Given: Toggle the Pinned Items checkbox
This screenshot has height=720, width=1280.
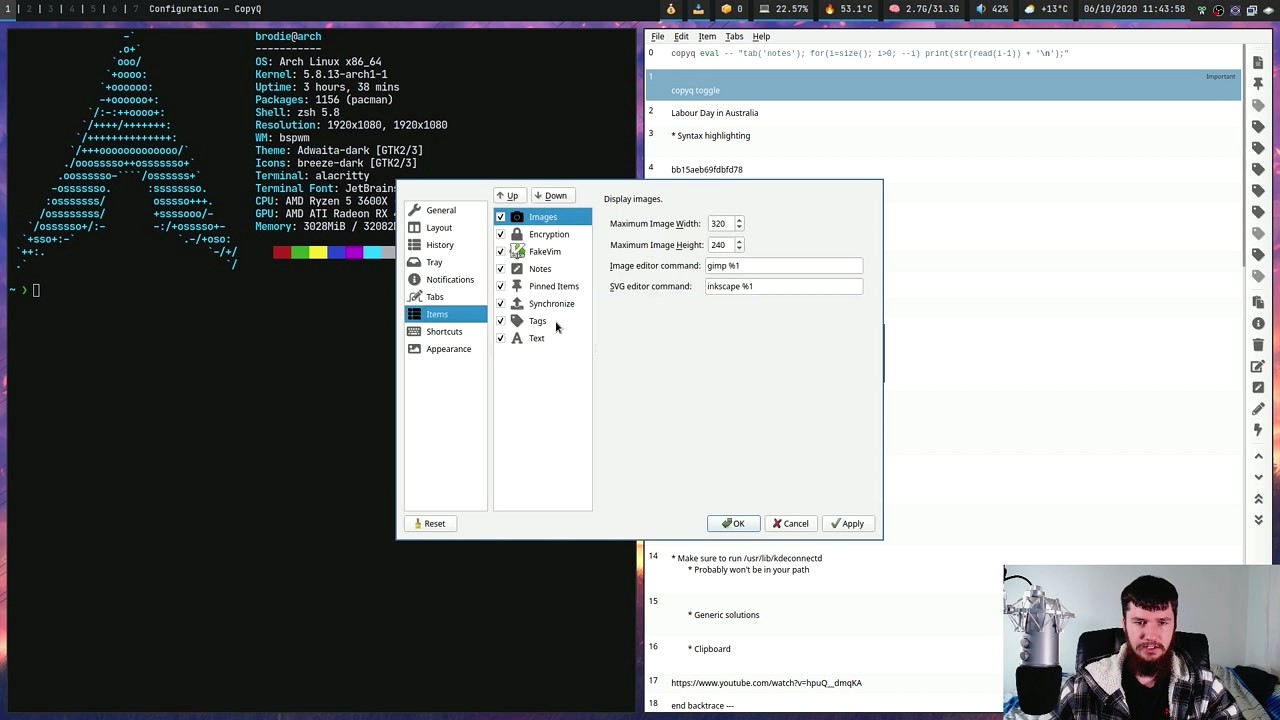Looking at the screenshot, I should [x=500, y=286].
